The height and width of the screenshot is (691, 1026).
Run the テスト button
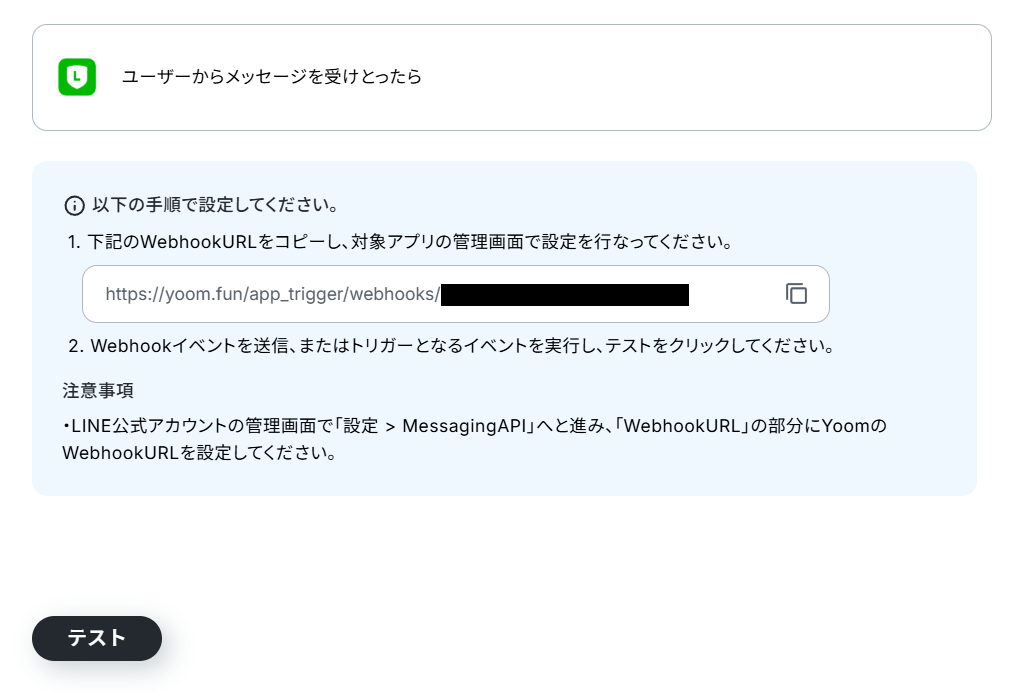[97, 638]
